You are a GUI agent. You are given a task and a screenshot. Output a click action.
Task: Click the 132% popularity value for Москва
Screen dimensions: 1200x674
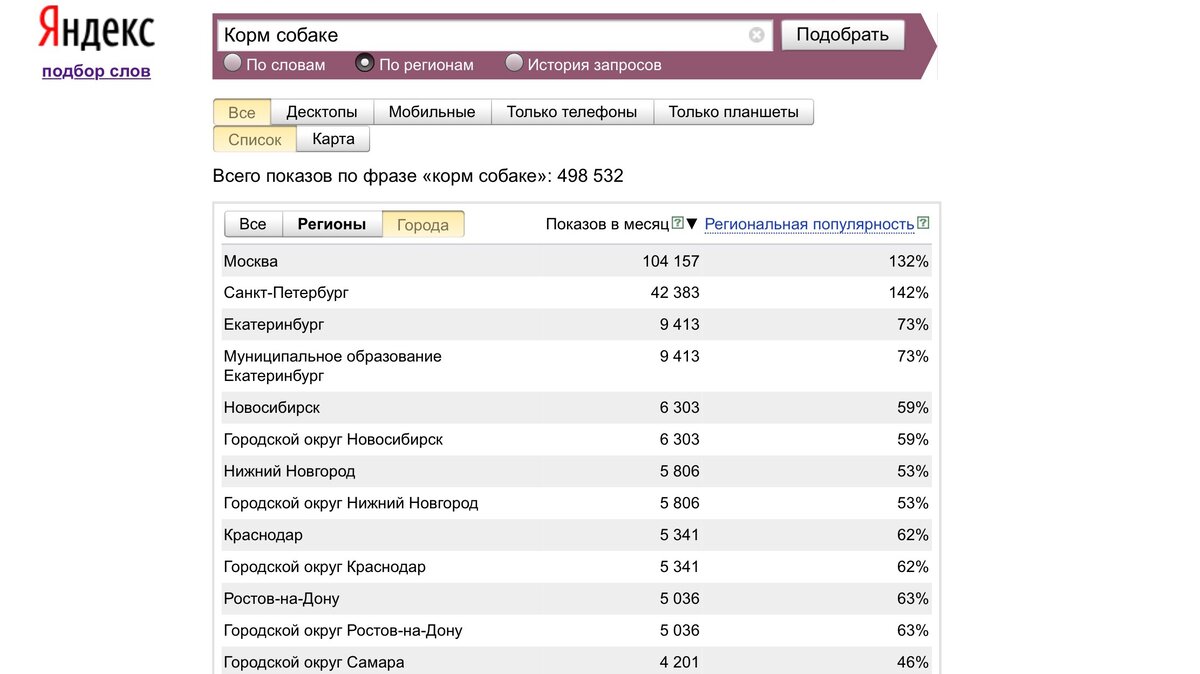pyautogui.click(x=909, y=261)
